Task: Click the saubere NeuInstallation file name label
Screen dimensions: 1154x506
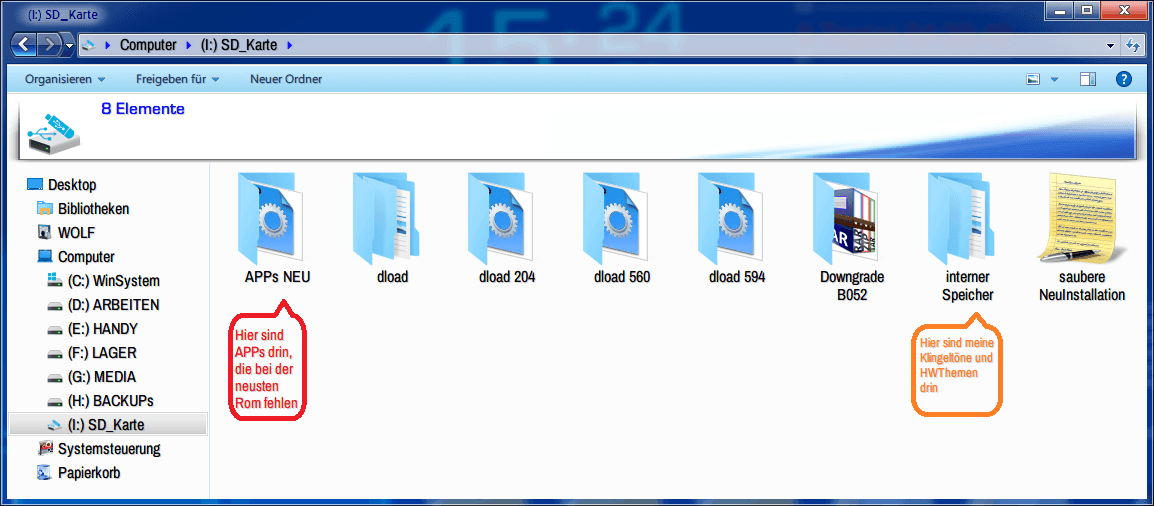Action: point(1082,287)
